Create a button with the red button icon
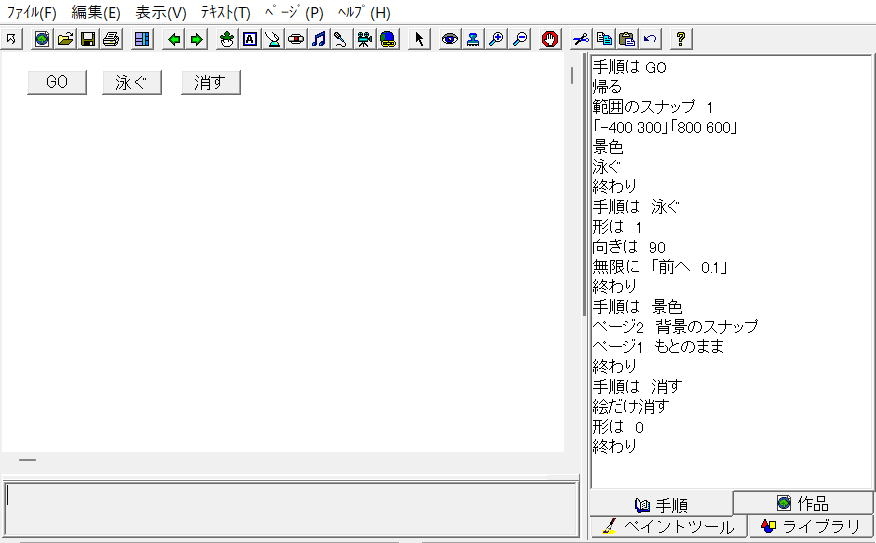 [296, 39]
